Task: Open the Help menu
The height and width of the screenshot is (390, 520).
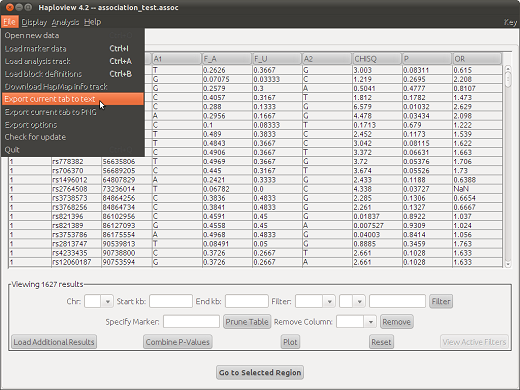Action: [92, 22]
